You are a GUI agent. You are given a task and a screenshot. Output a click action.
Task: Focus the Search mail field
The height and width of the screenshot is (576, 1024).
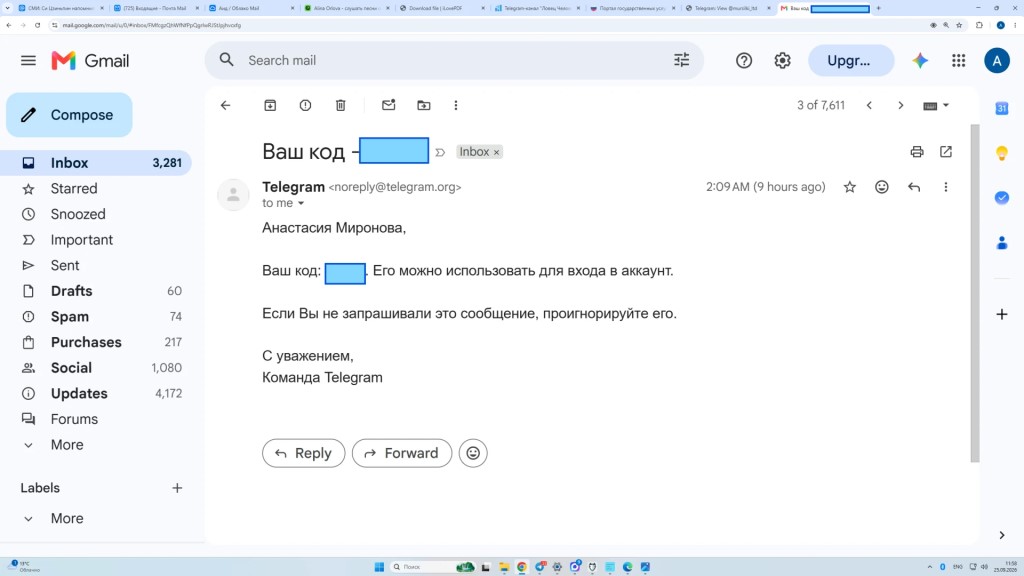[x=454, y=60]
